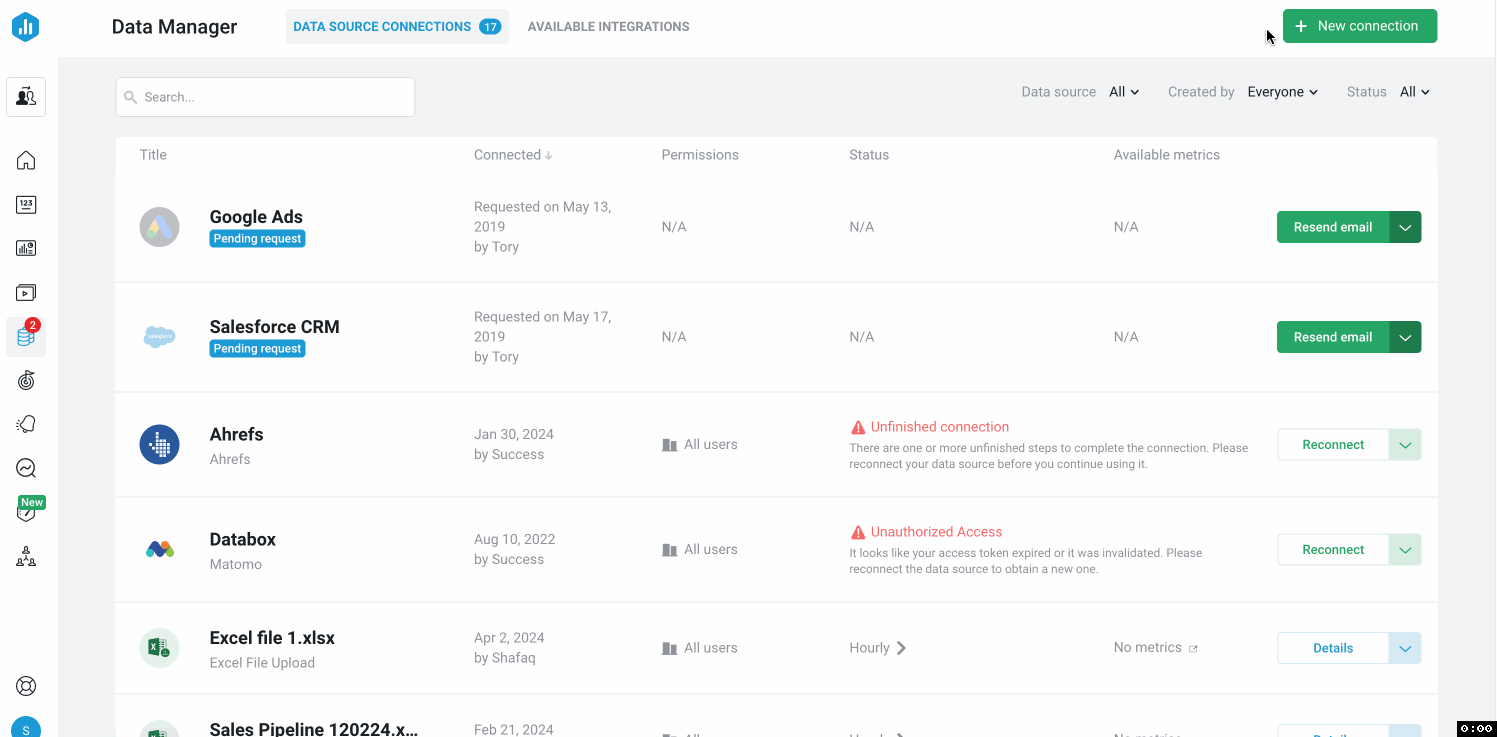Image resolution: width=1497 pixels, height=737 pixels.
Task: Expand the Status filter dropdown
Action: click(x=1414, y=92)
